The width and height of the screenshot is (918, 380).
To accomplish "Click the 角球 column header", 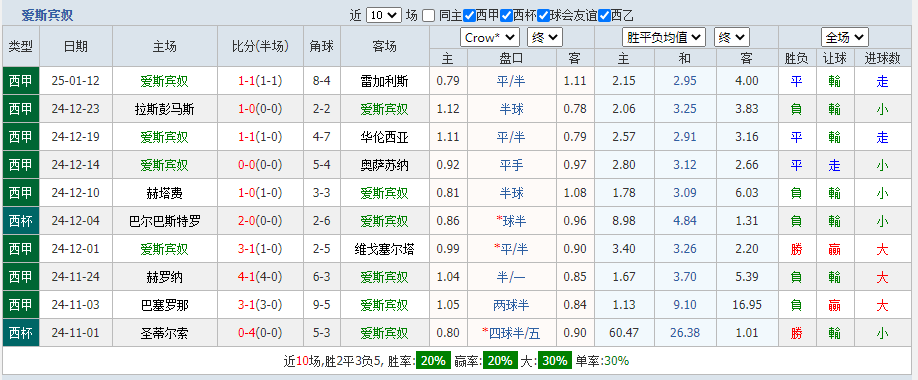I will pyautogui.click(x=322, y=46).
